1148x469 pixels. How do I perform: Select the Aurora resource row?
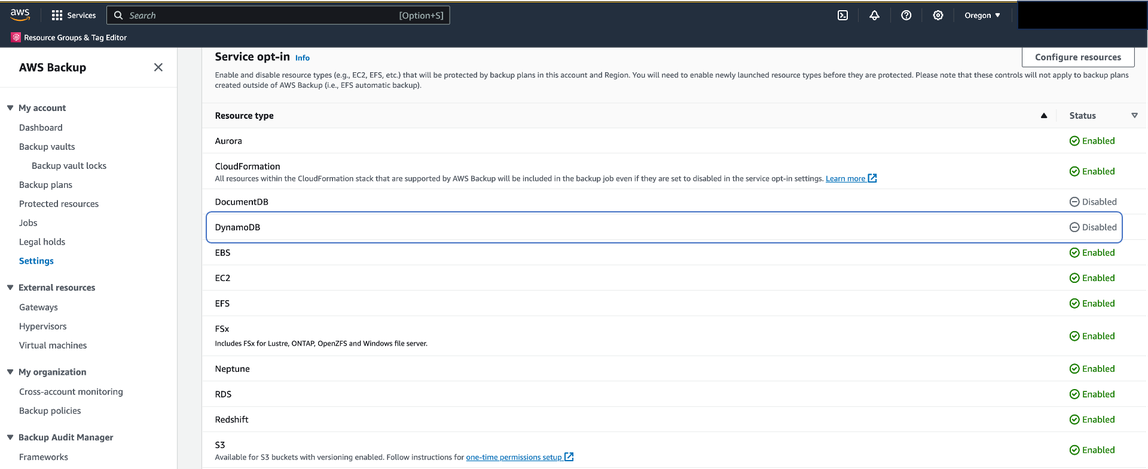click(674, 140)
